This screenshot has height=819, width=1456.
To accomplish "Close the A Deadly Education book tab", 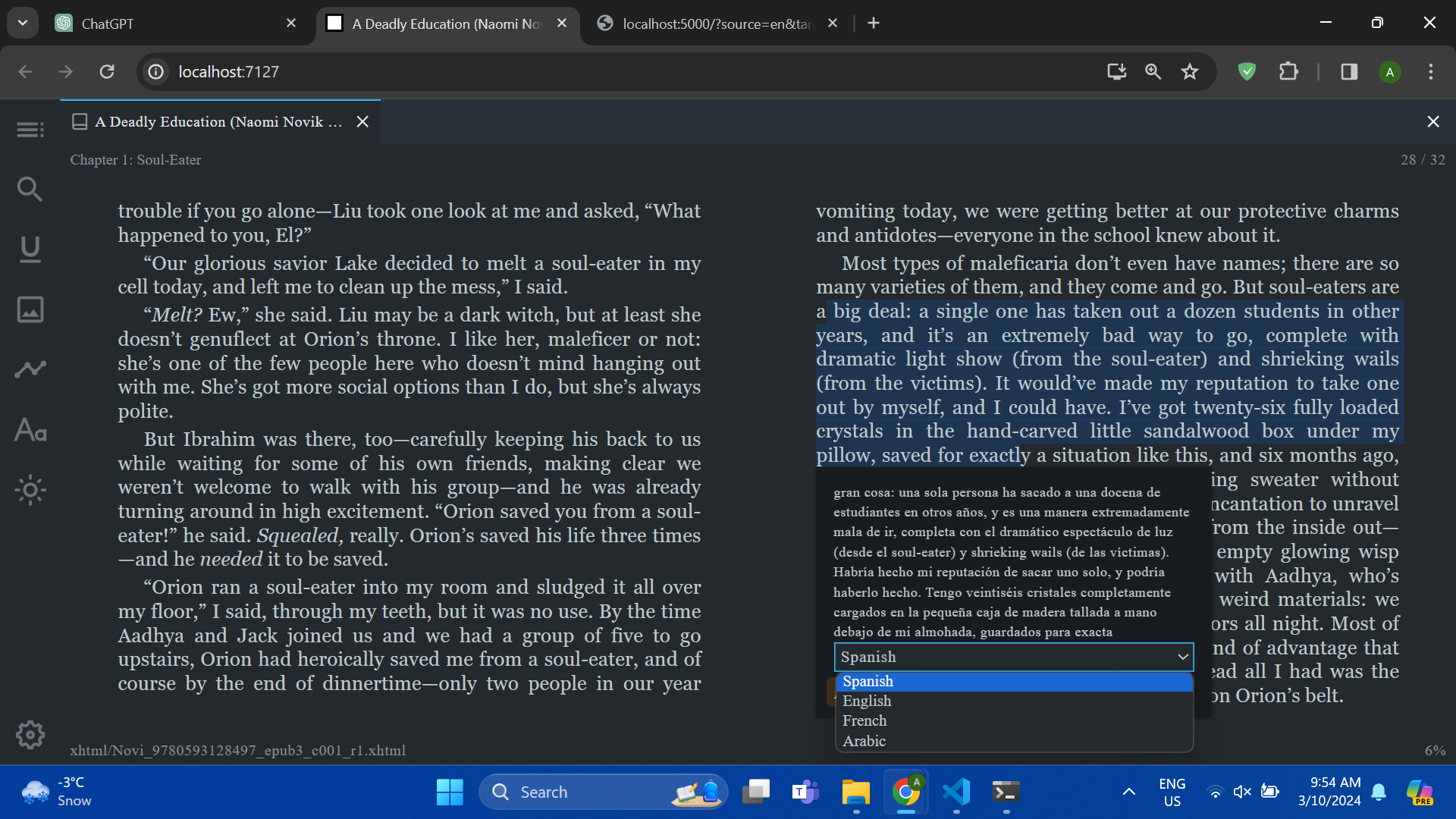I will 362,121.
